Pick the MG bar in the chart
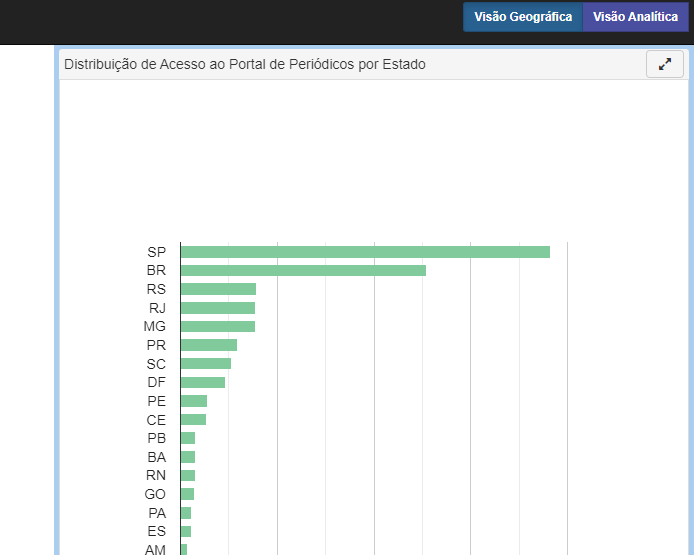Screen dimensions: 694x555 point(218,326)
